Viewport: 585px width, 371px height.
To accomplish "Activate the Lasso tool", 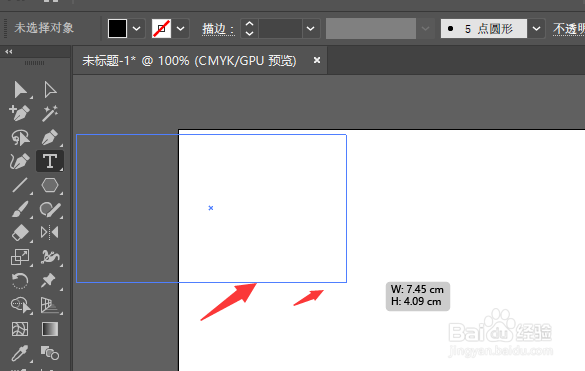I will [x=20, y=137].
